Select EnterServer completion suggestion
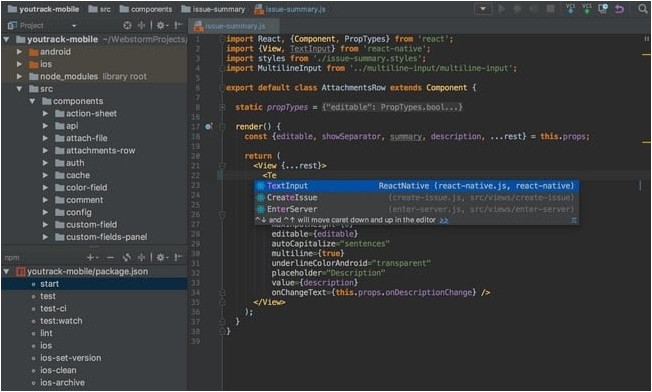Viewport: 652px width, 392px height. coord(415,209)
